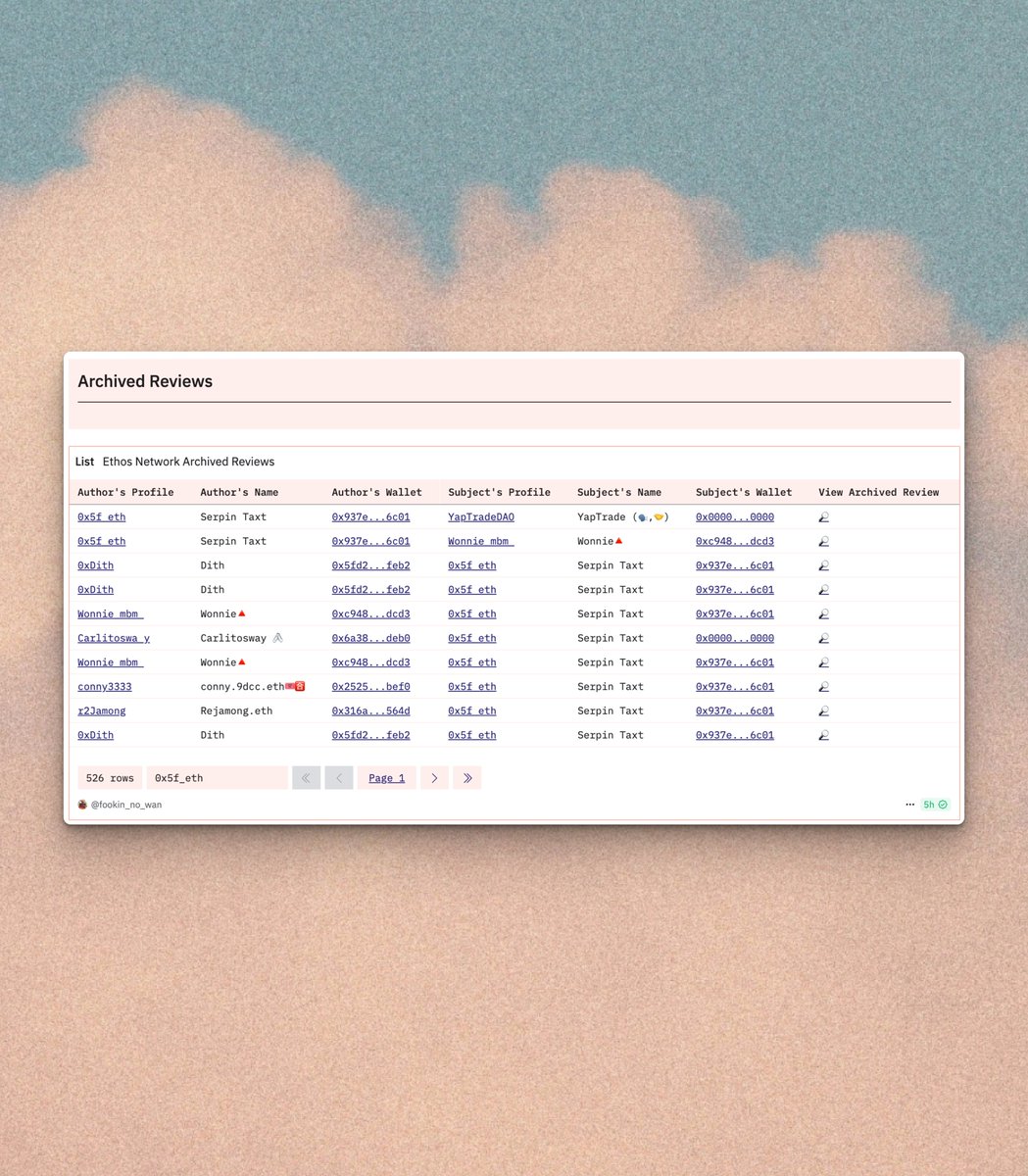Open author wallet 0x937e...6c01 in YapTradeDAO row
Screen dimensions: 1028x1176
[x=370, y=516]
